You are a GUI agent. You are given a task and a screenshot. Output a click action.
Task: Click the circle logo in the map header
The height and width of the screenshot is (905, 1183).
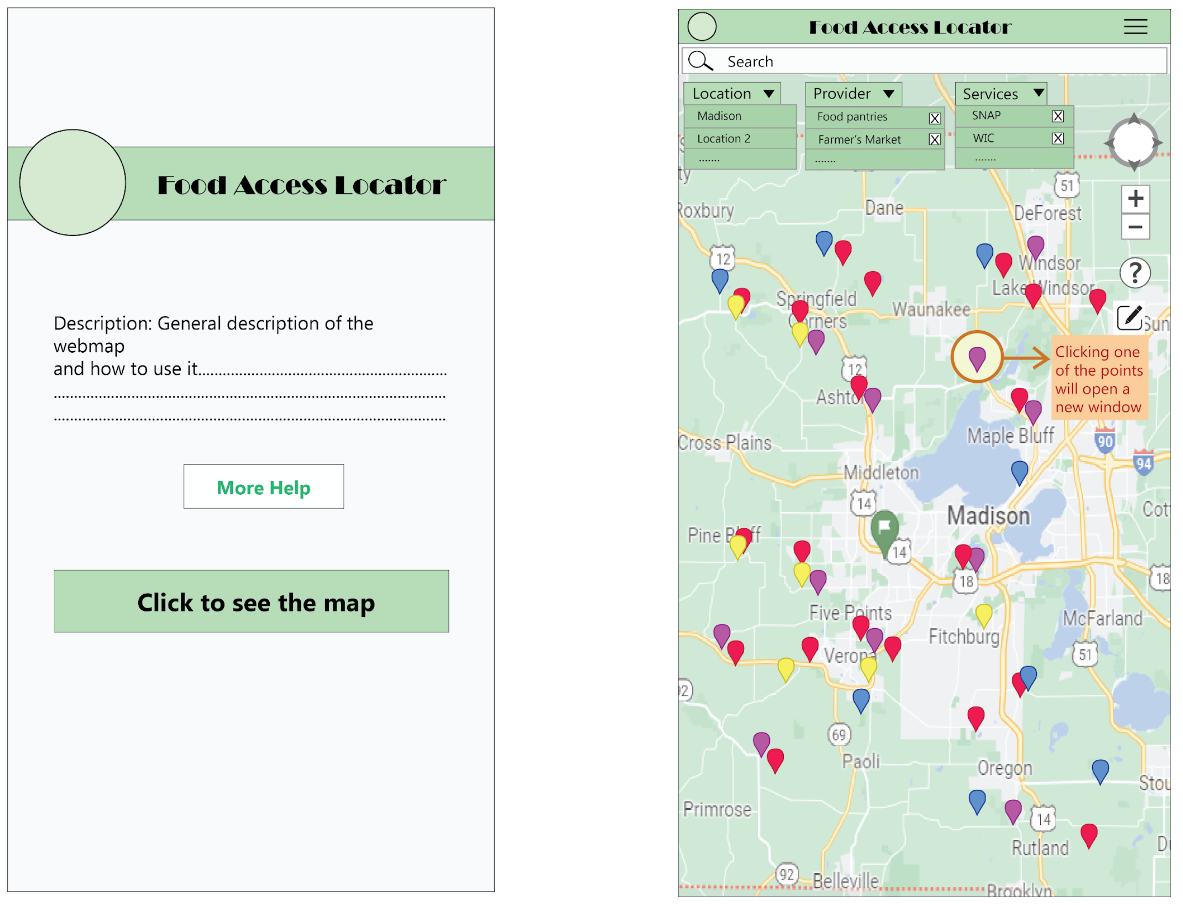(x=701, y=26)
